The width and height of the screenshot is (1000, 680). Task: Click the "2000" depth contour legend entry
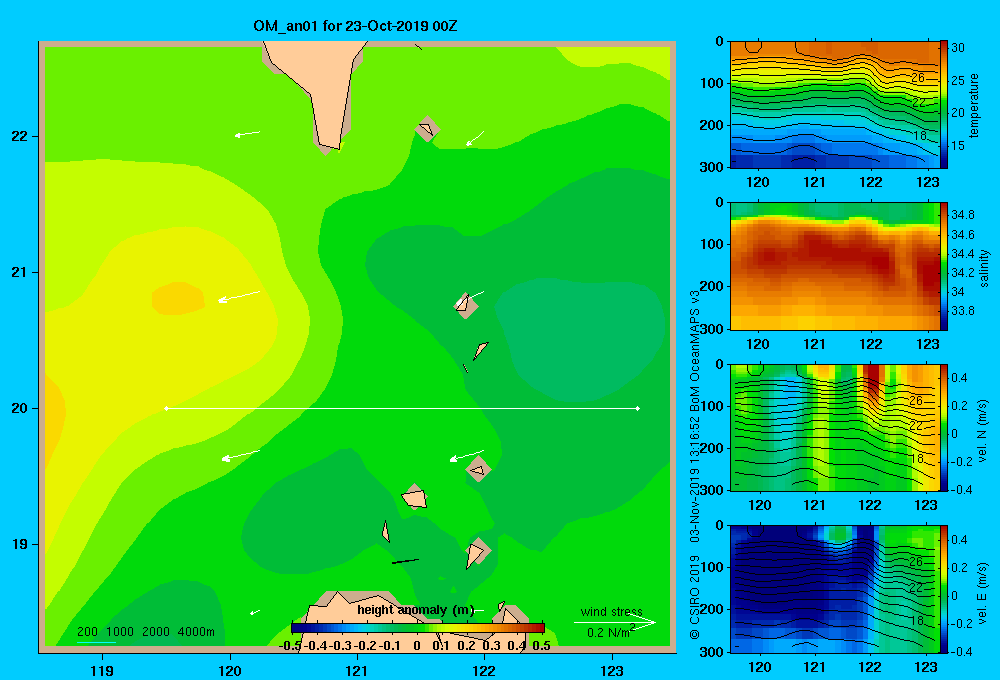pos(156,632)
